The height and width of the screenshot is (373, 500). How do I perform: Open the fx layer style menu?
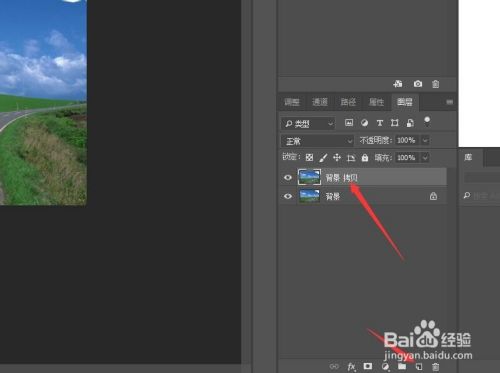[x=351, y=367]
